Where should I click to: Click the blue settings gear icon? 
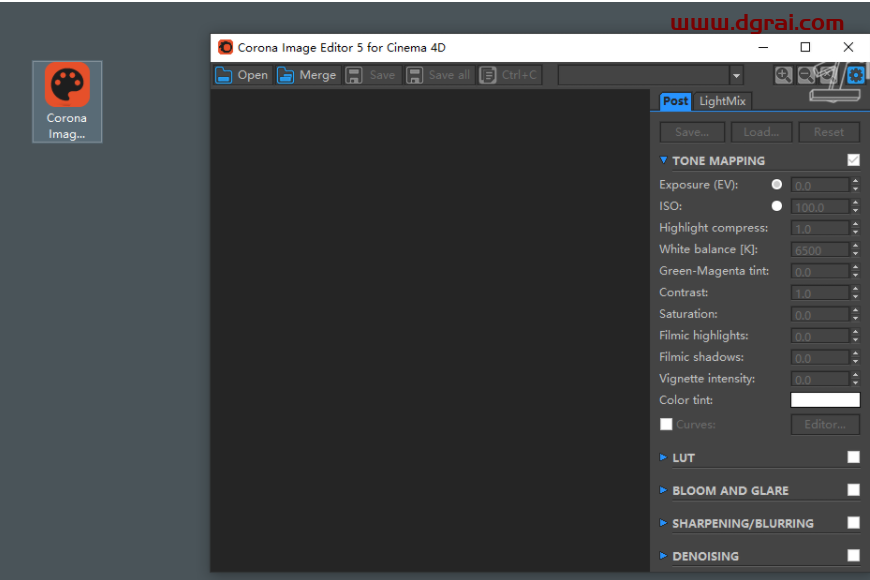point(856,75)
